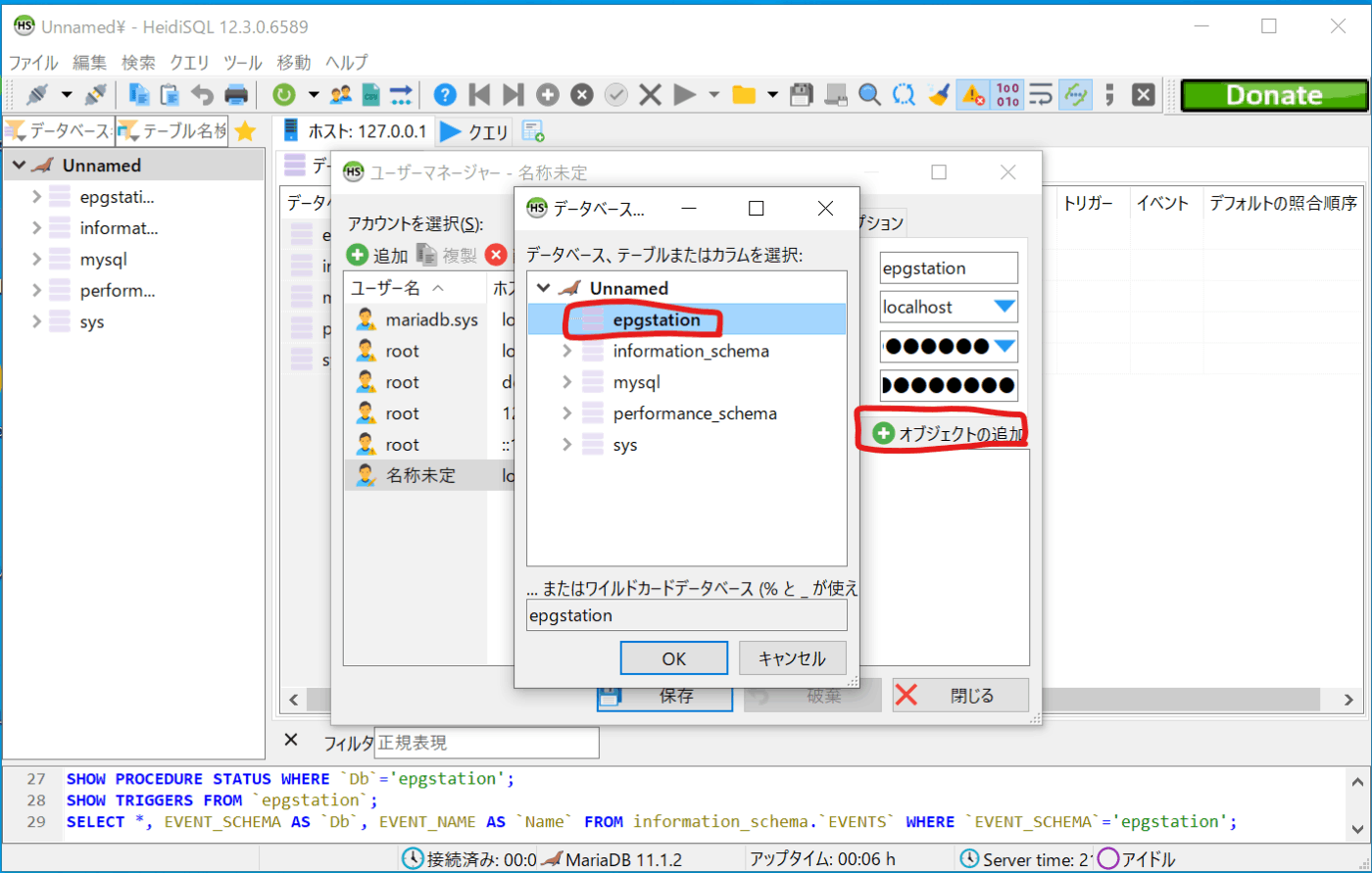Viewport: 1372px width, 873px height.
Task: Click the export/transfer arrows icon
Action: click(x=401, y=95)
